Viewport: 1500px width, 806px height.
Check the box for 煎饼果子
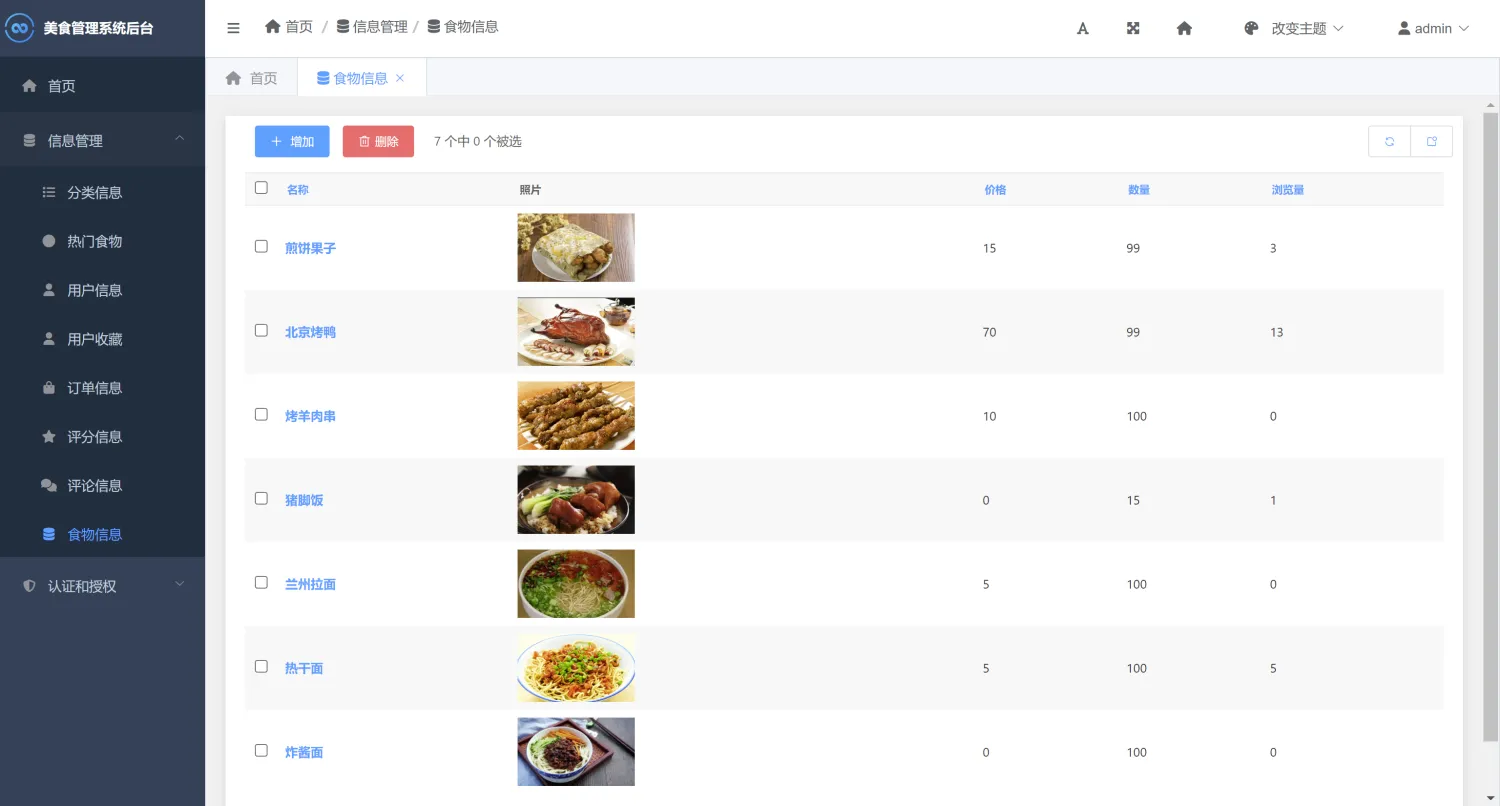point(261,246)
